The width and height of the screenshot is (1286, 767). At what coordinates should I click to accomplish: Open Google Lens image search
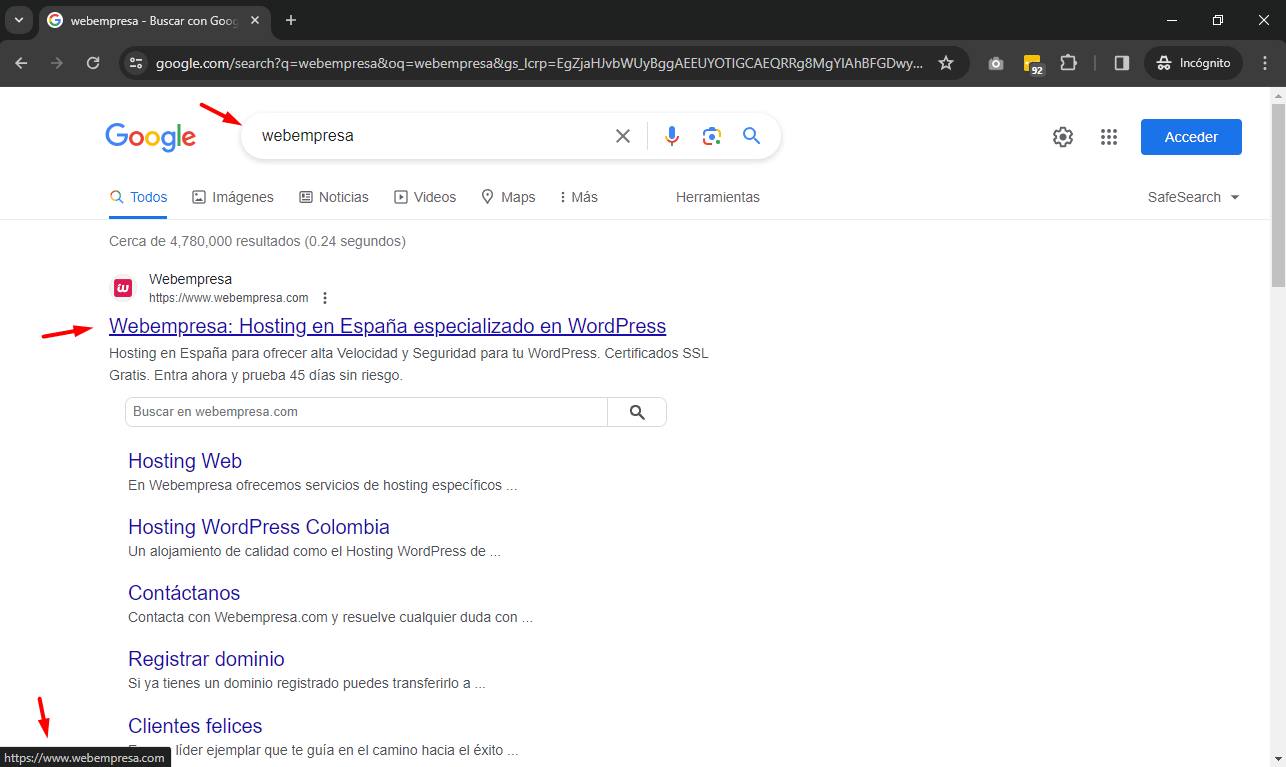coord(712,136)
